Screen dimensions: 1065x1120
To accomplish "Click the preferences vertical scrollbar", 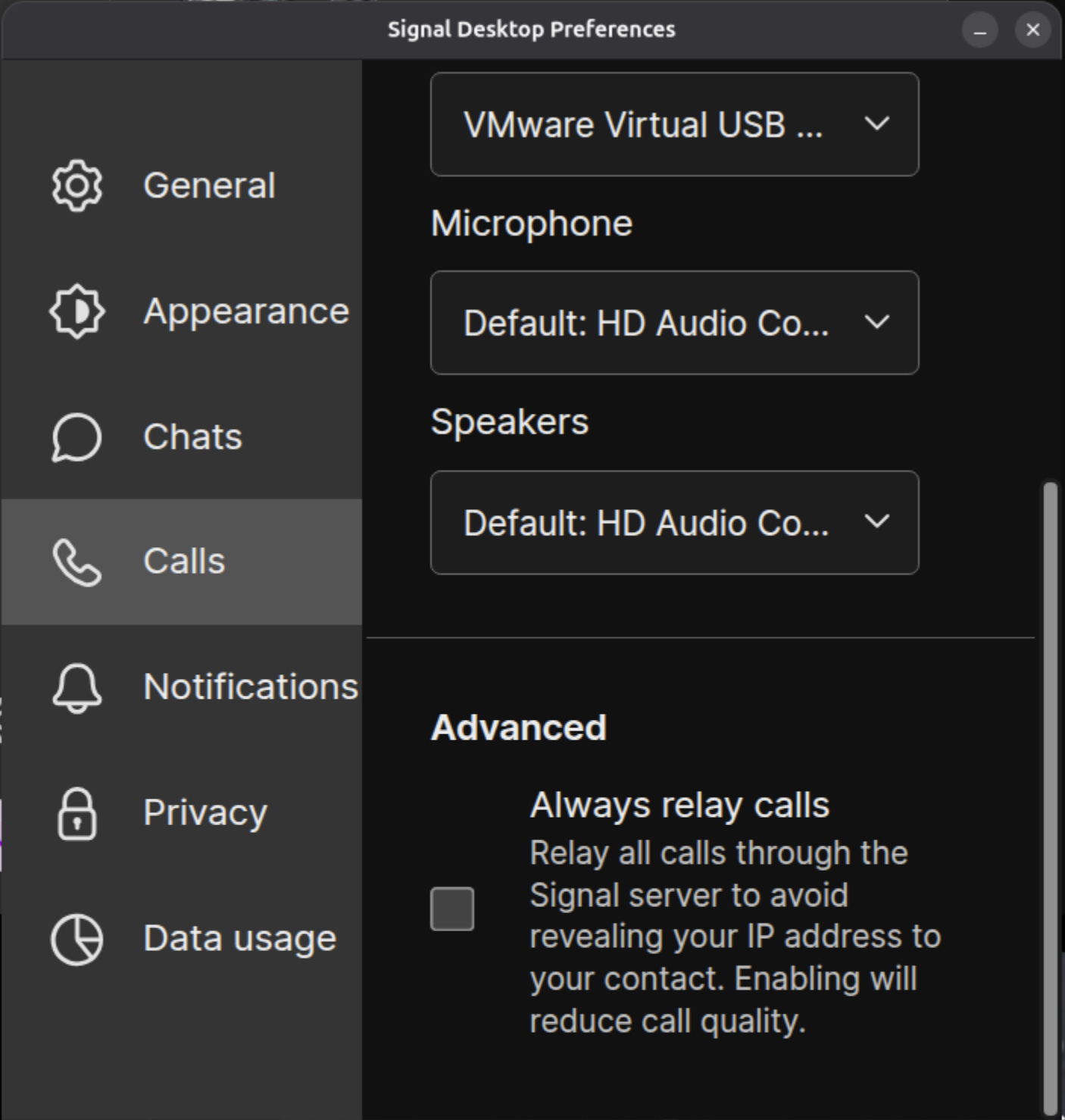I will tap(1050, 797).
